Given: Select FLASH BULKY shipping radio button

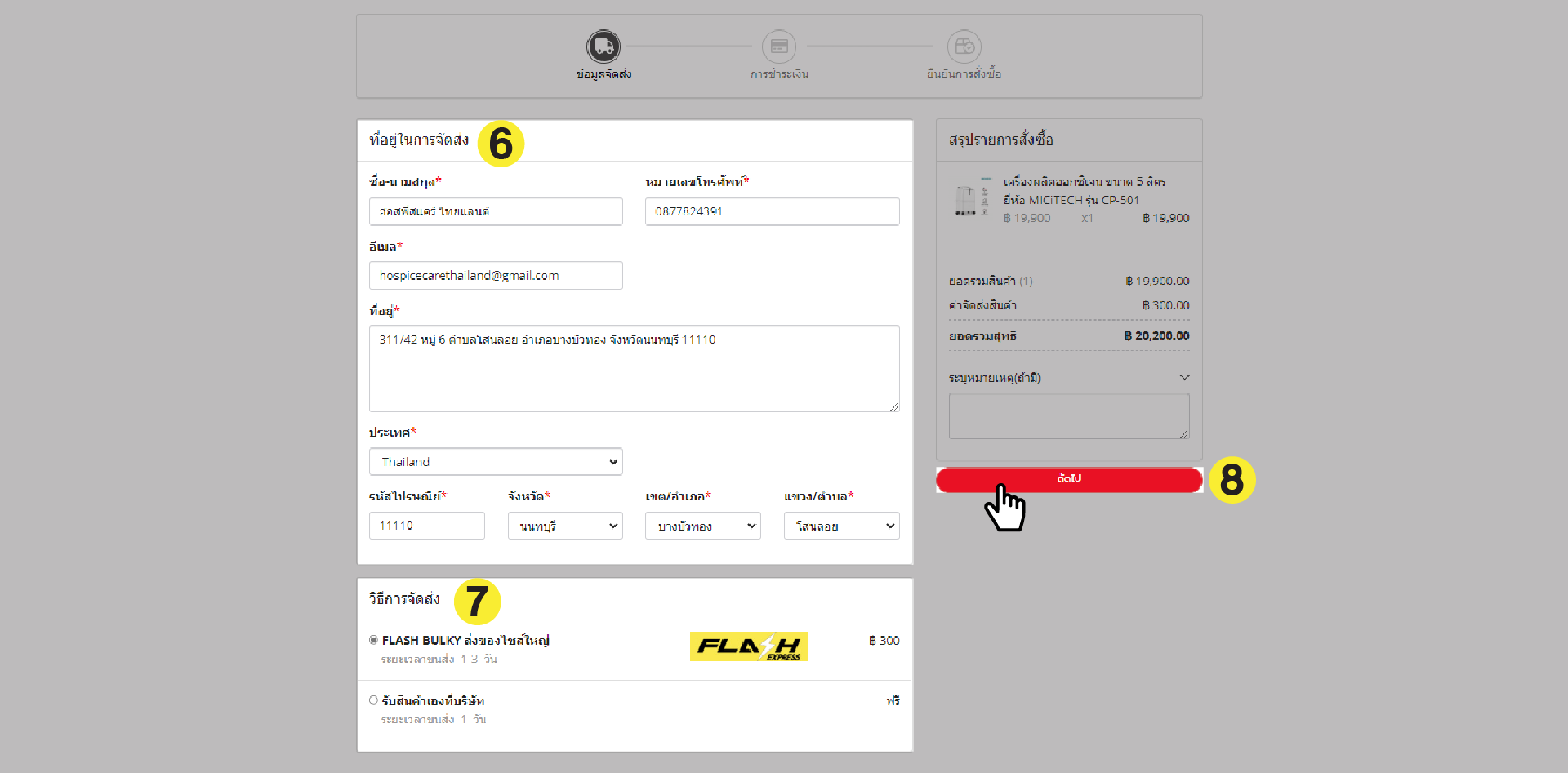Looking at the screenshot, I should [373, 641].
